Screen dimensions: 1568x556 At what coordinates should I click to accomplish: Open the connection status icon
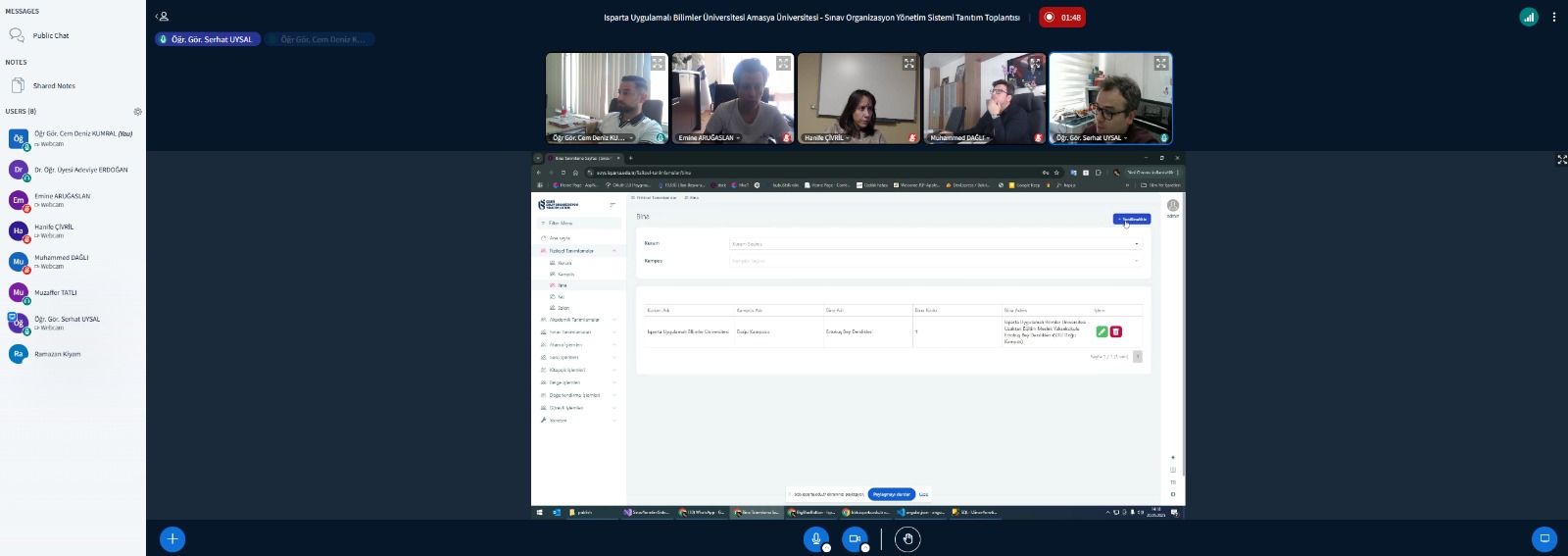point(1529,17)
